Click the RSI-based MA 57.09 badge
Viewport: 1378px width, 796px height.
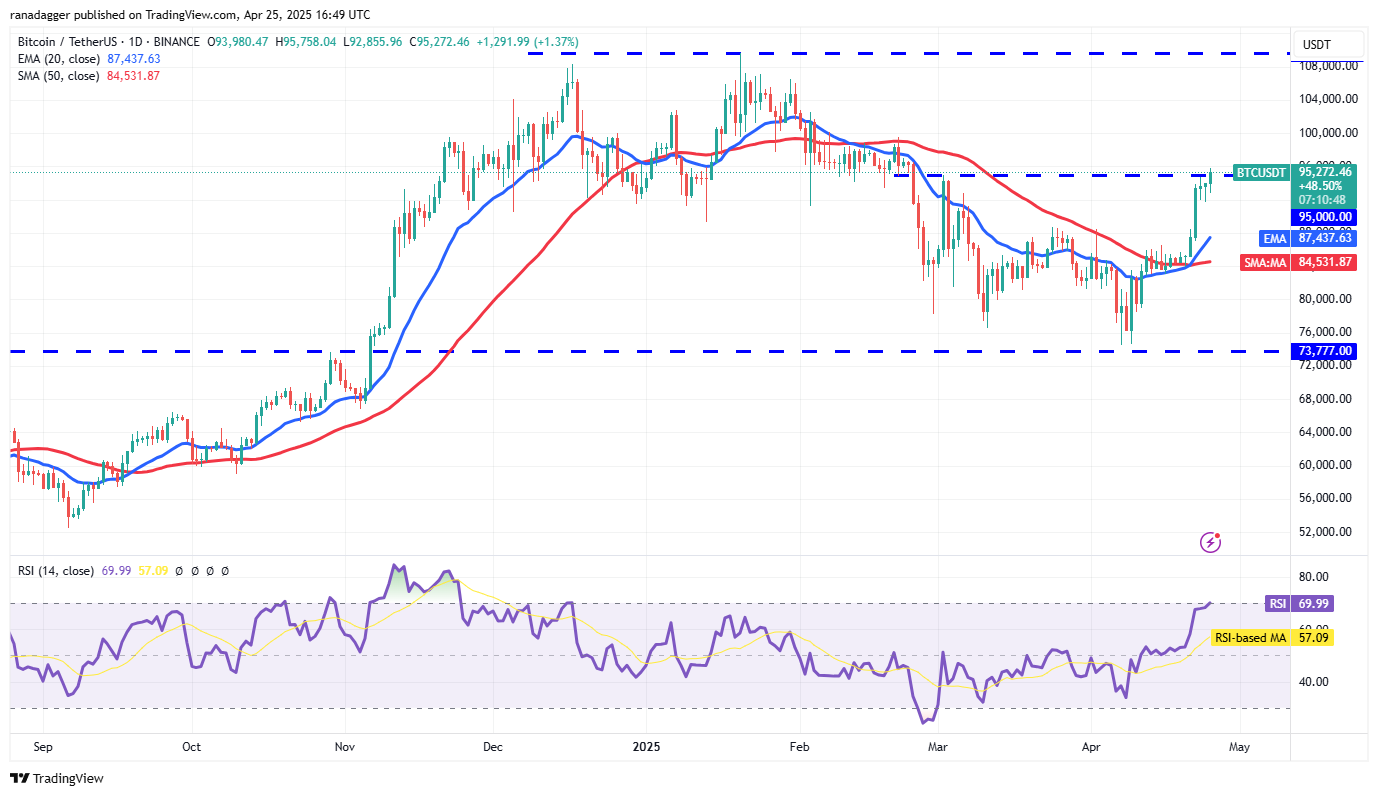pyautogui.click(x=1271, y=637)
